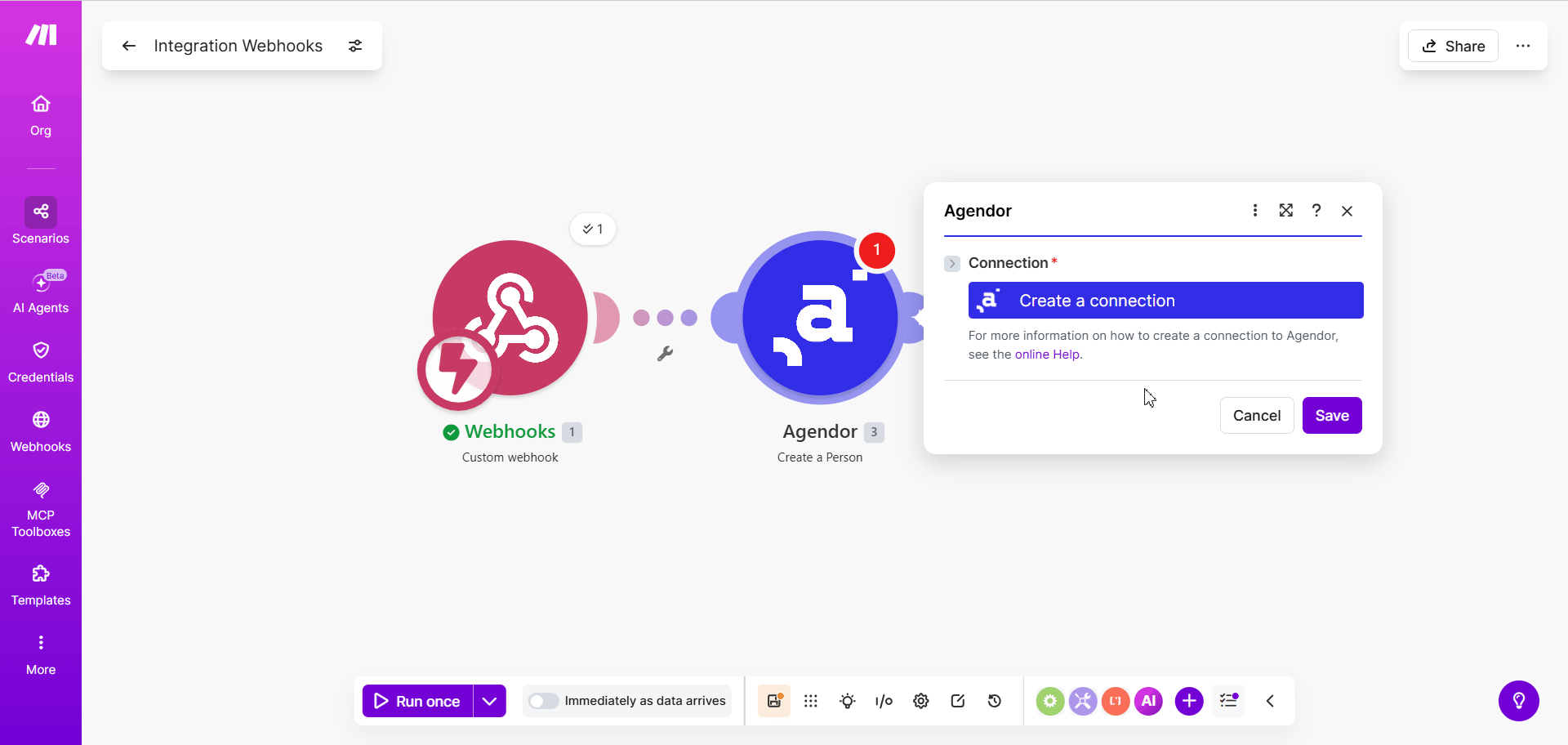Toggle the Immediately as data arrives switch
The width and height of the screenshot is (1568, 745).
(543, 701)
